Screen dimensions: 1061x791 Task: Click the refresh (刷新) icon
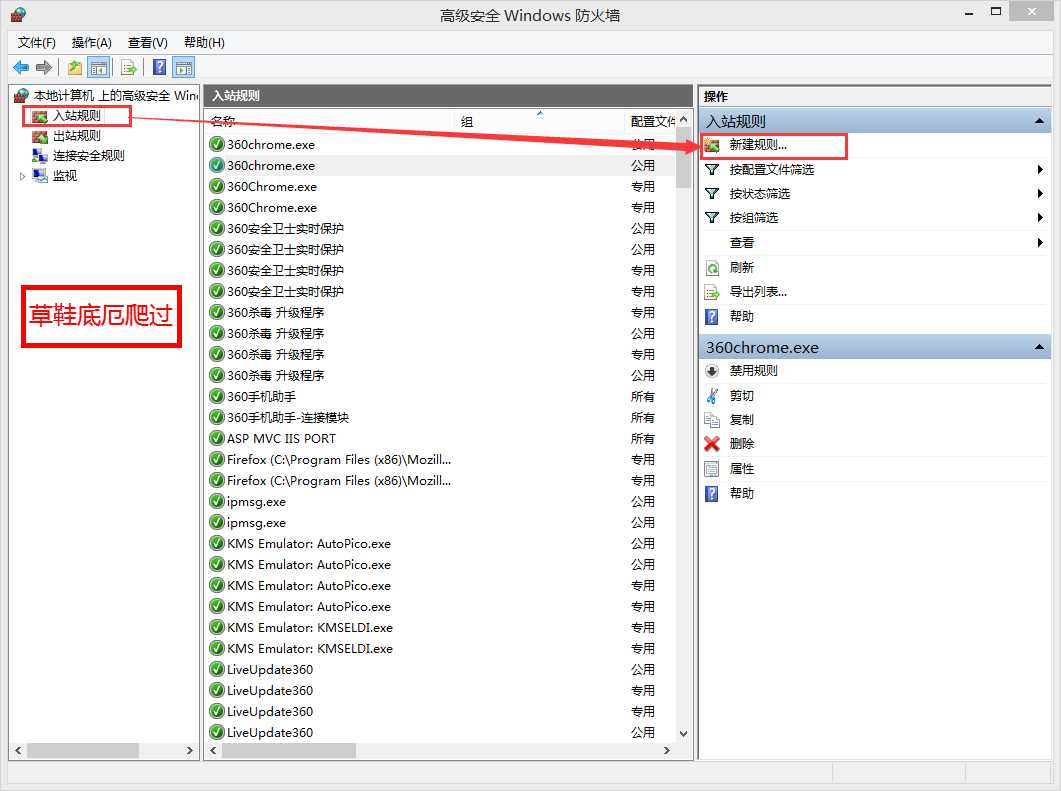712,267
